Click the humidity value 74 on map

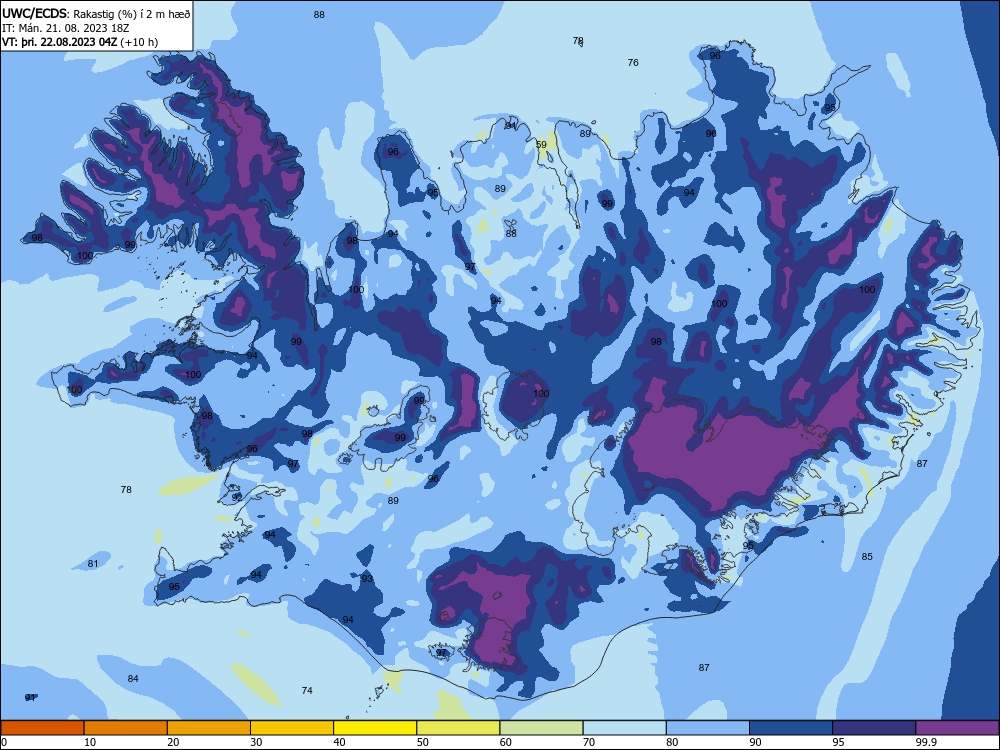[307, 691]
